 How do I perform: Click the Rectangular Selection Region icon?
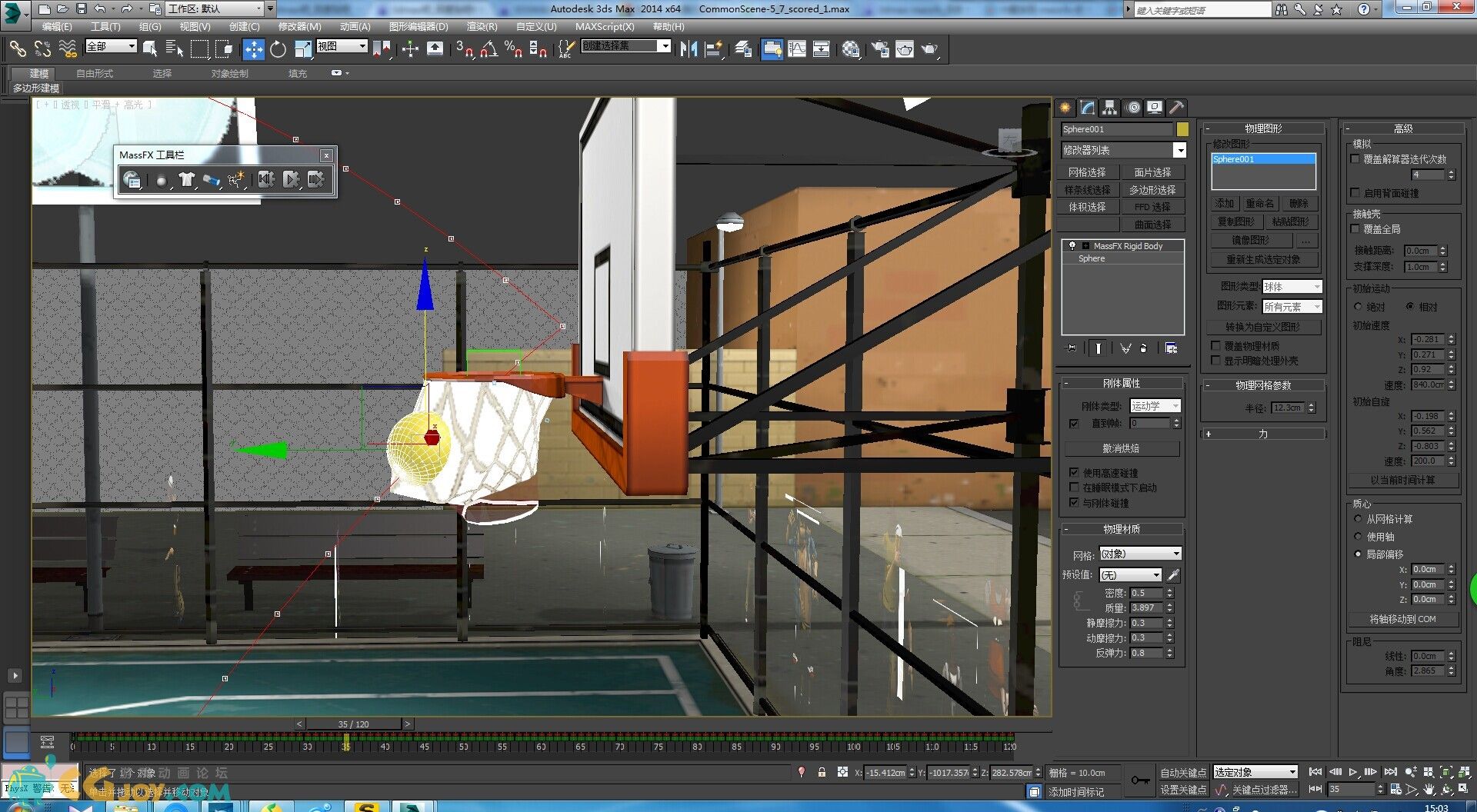199,49
